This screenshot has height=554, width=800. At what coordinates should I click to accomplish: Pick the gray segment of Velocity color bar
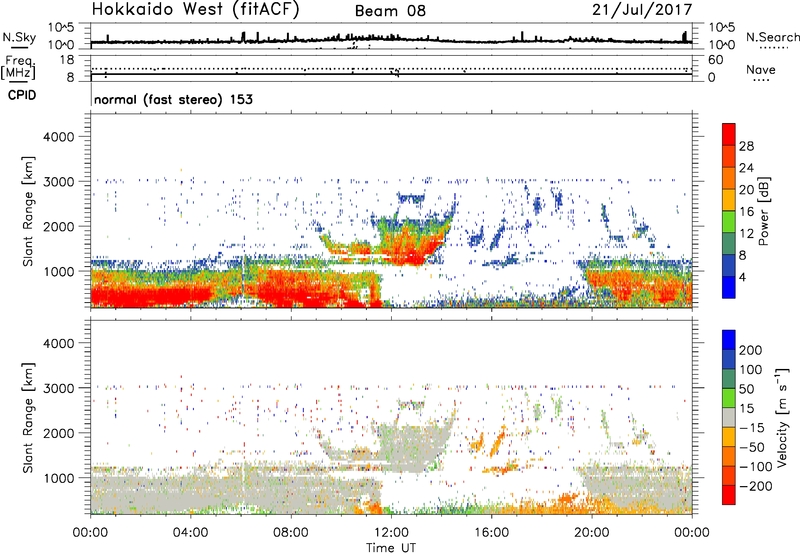tap(731, 412)
